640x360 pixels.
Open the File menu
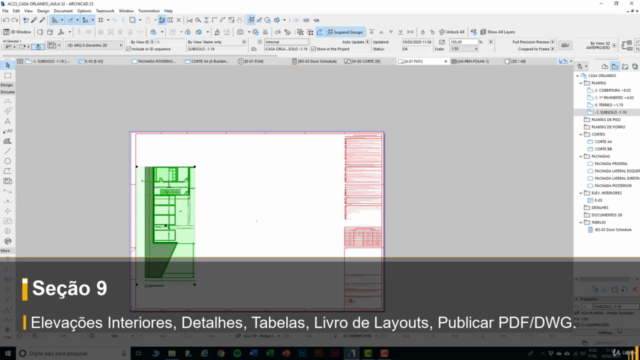(x=5, y=11)
